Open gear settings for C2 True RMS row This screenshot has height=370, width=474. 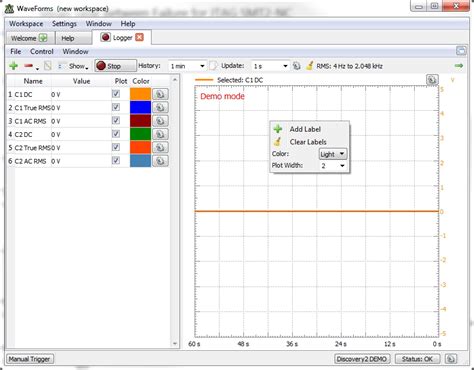(160, 148)
